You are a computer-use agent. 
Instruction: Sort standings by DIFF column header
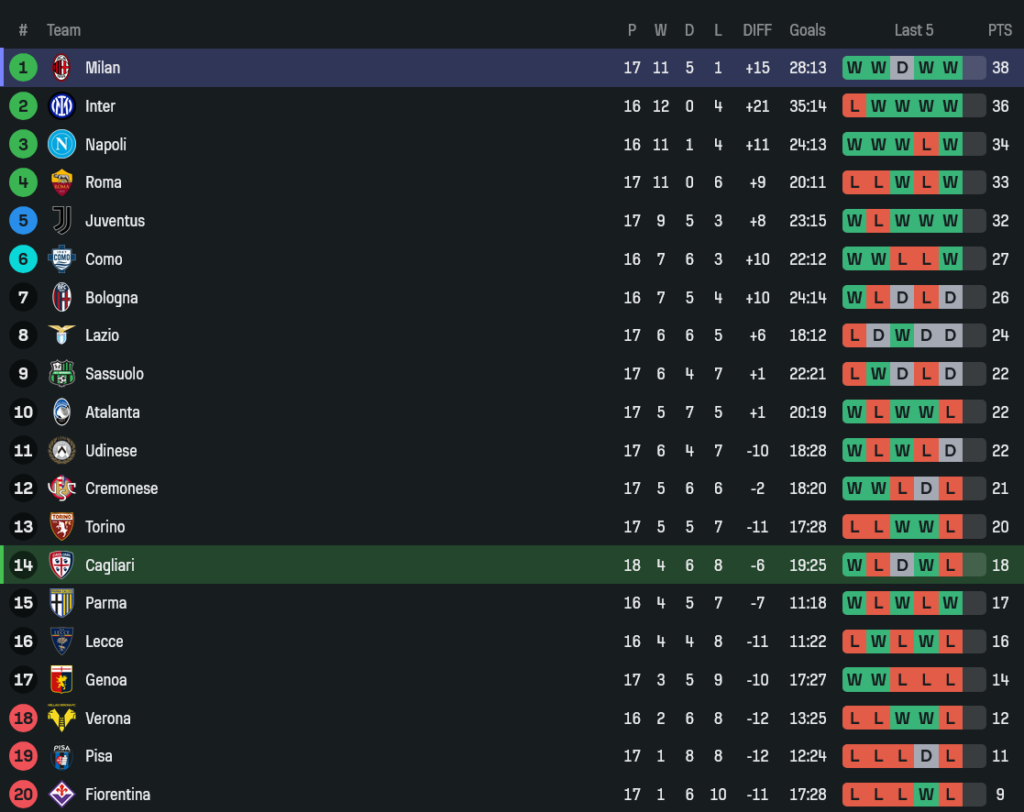pyautogui.click(x=757, y=30)
